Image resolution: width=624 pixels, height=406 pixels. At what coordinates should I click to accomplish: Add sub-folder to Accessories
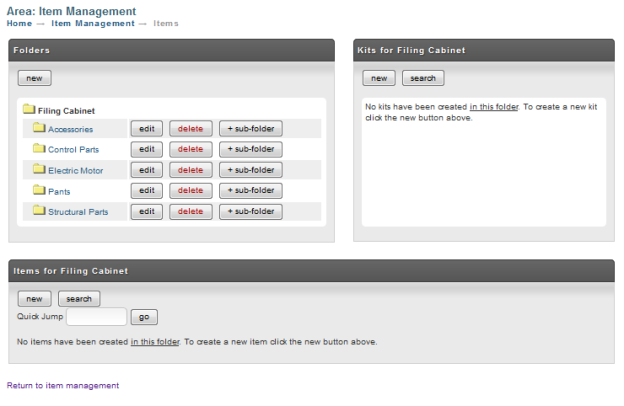pyautogui.click(x=251, y=129)
